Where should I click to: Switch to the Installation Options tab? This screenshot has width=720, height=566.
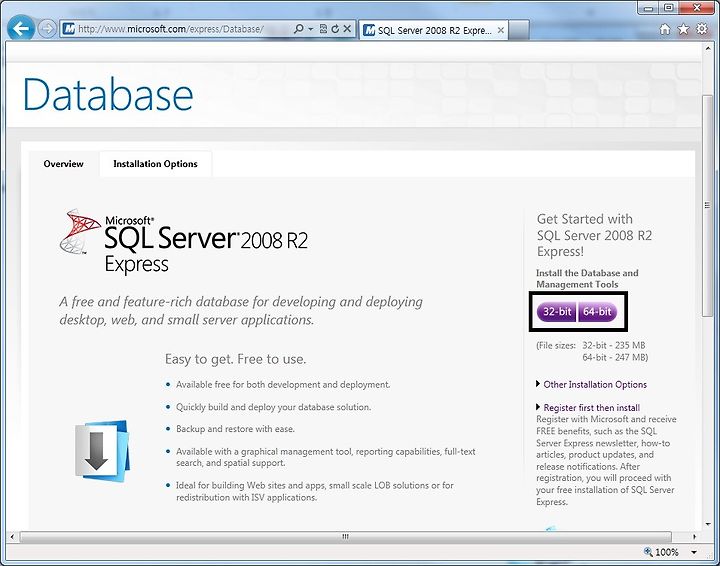click(x=155, y=164)
